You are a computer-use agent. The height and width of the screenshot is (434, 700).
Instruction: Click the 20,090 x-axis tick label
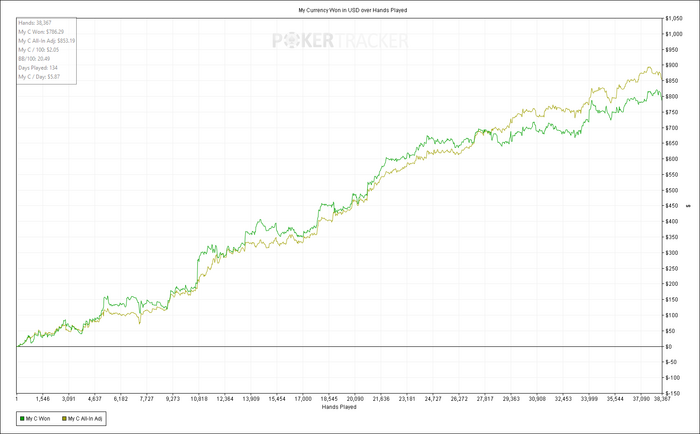click(355, 399)
